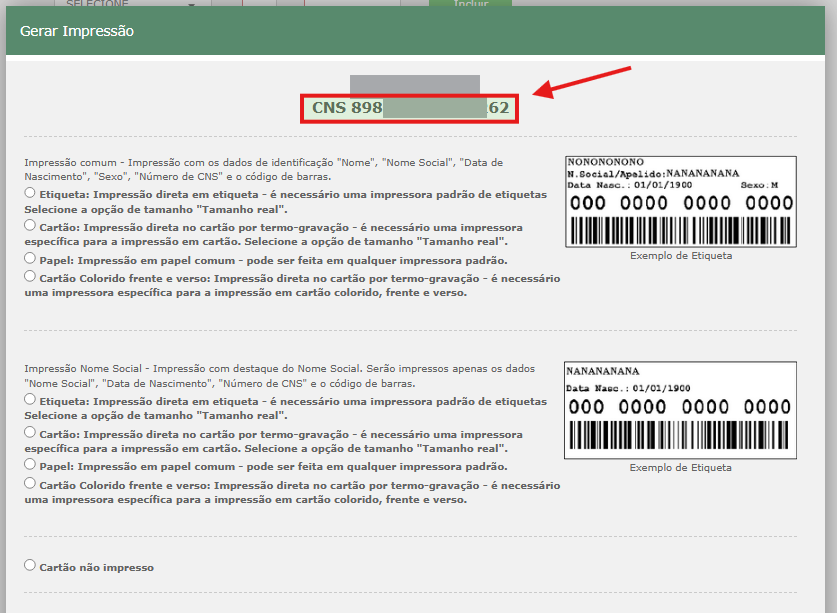Screen dimensions: 837x613
Task: Select Etiqueta option under Impressão Nome Social
Action: point(30,399)
